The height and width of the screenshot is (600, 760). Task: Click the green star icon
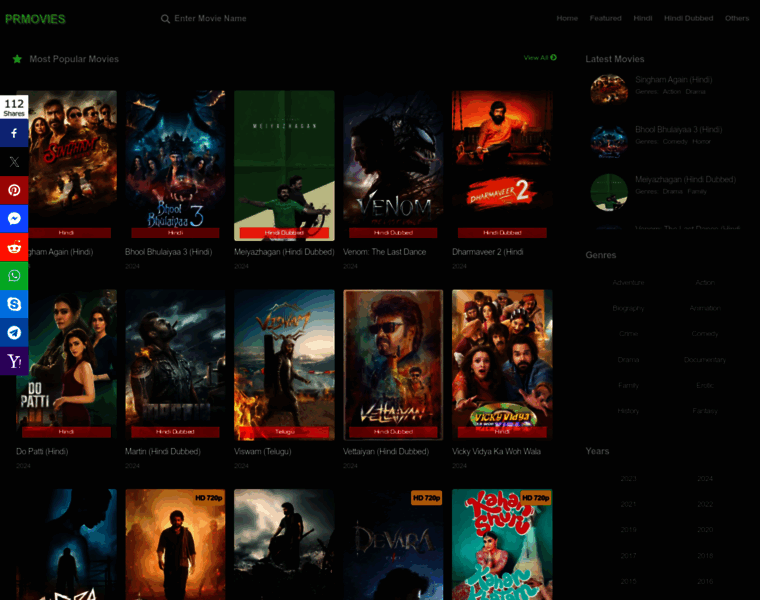pyautogui.click(x=17, y=59)
